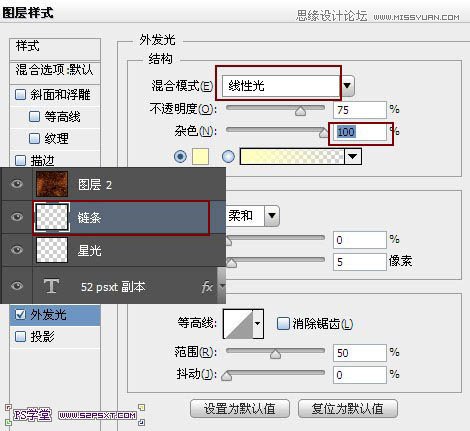
Task: Hide the 链条 layer eye icon
Action: point(17,217)
